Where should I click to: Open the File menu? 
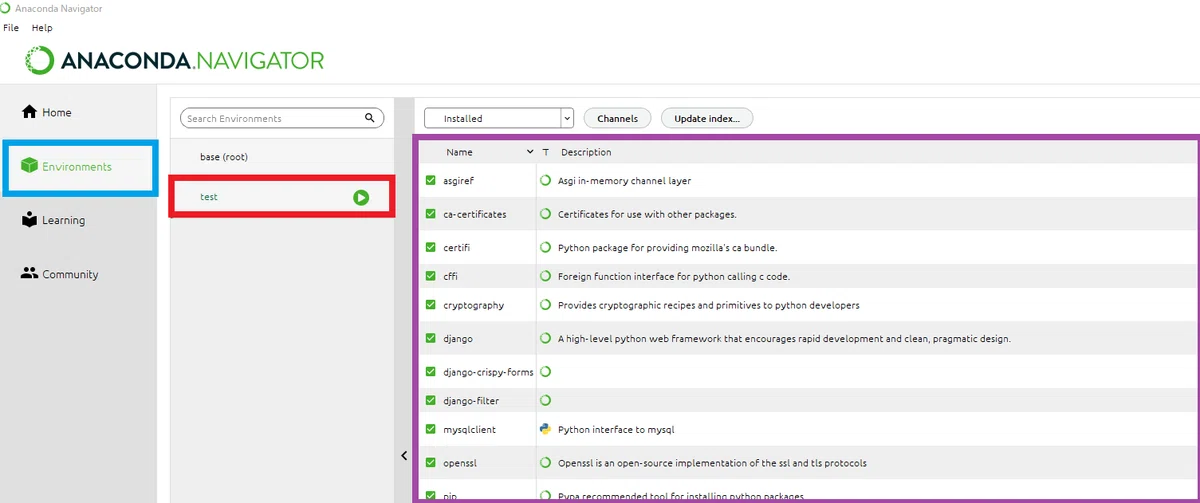pyautogui.click(x=11, y=28)
